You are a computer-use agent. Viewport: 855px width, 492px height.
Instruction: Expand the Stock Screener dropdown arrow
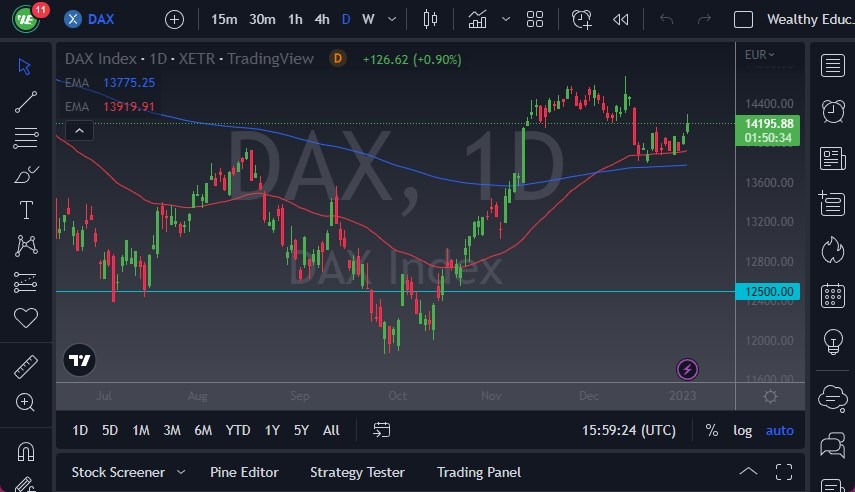pos(181,472)
